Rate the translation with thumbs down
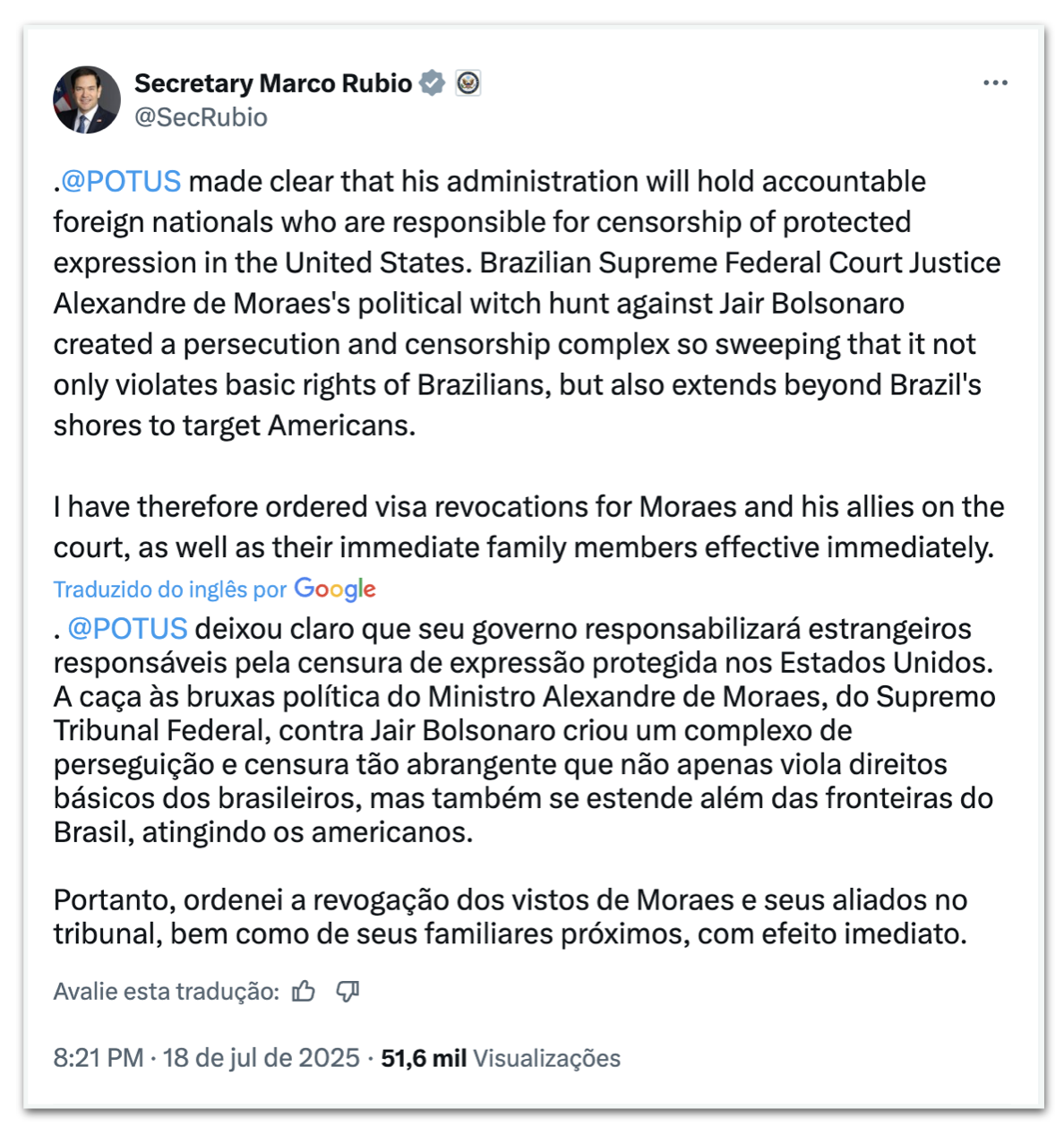The image size is (1064, 1127). pos(348,991)
